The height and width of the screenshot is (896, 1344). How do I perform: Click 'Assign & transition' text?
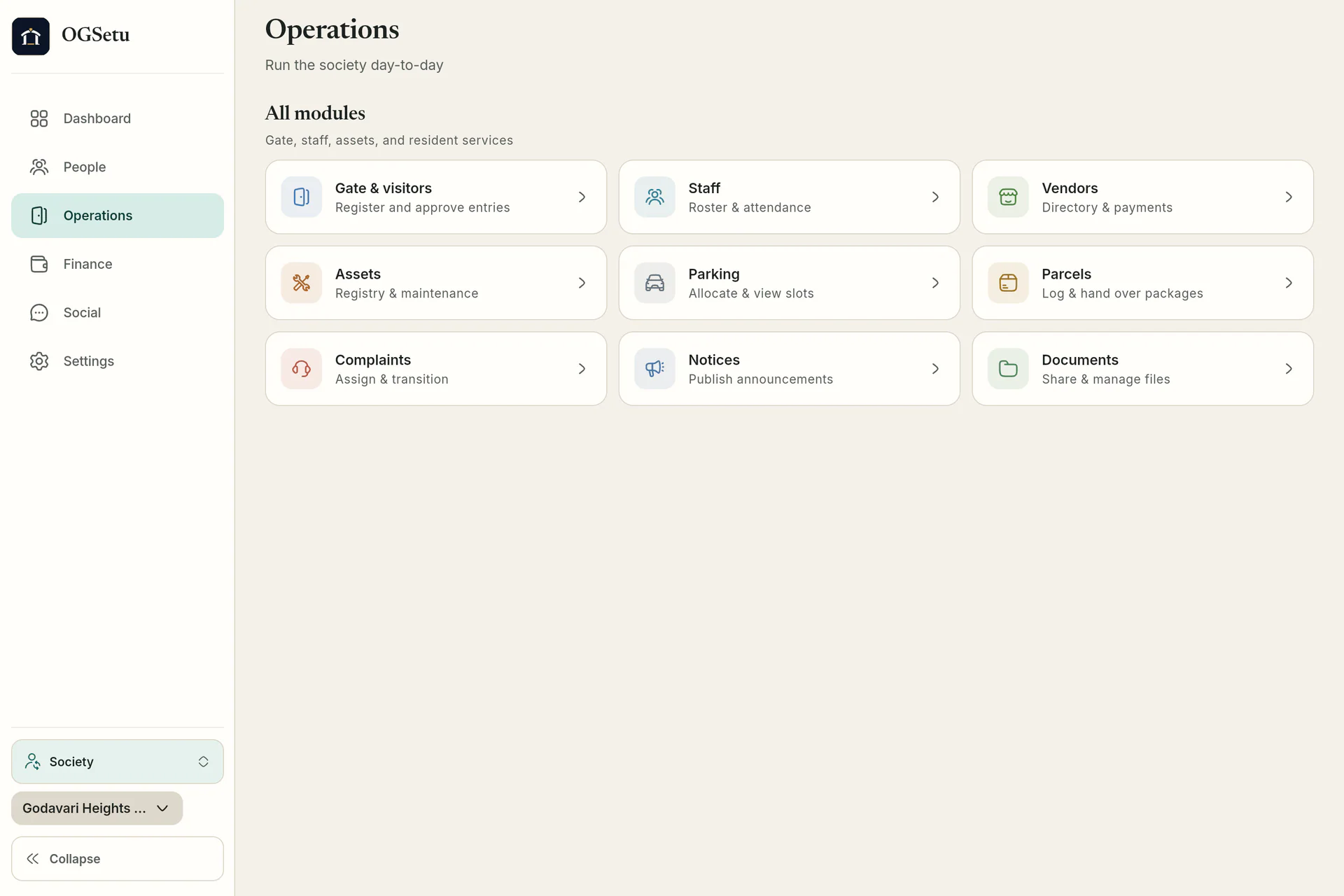click(x=392, y=379)
